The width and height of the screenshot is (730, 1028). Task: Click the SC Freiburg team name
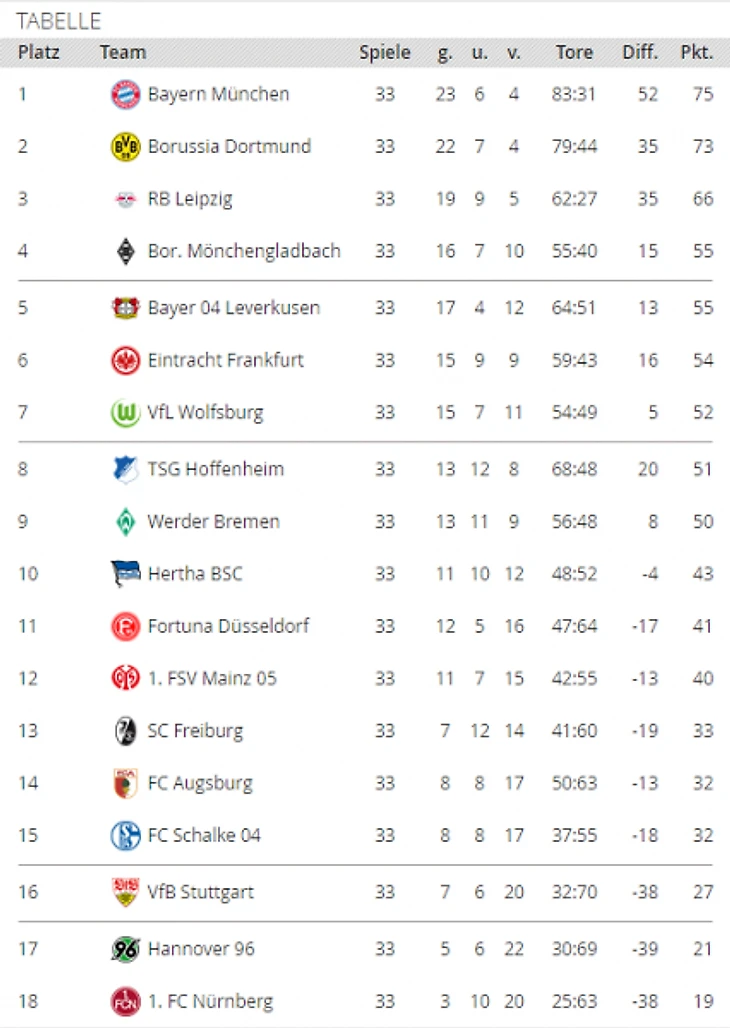point(195,731)
